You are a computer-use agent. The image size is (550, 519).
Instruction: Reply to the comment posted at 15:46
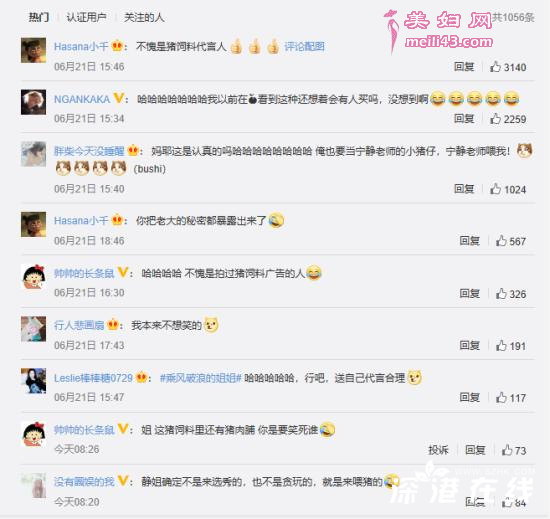point(464,67)
